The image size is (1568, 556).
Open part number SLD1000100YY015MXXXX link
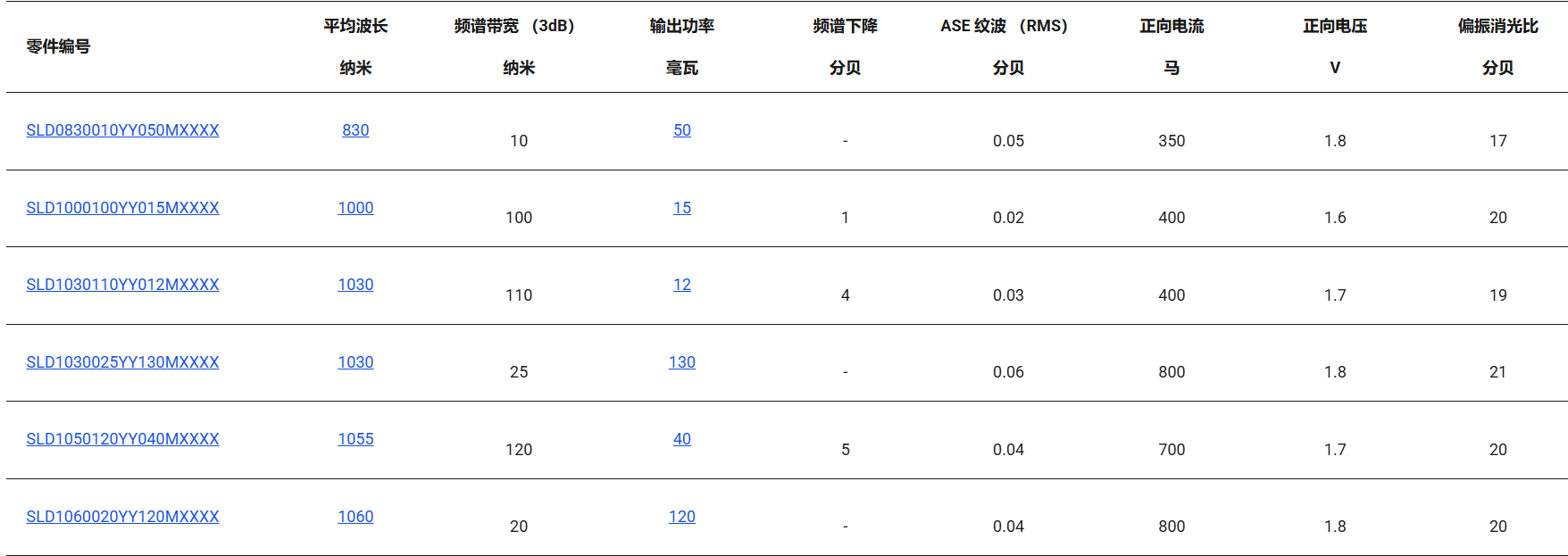tap(122, 208)
